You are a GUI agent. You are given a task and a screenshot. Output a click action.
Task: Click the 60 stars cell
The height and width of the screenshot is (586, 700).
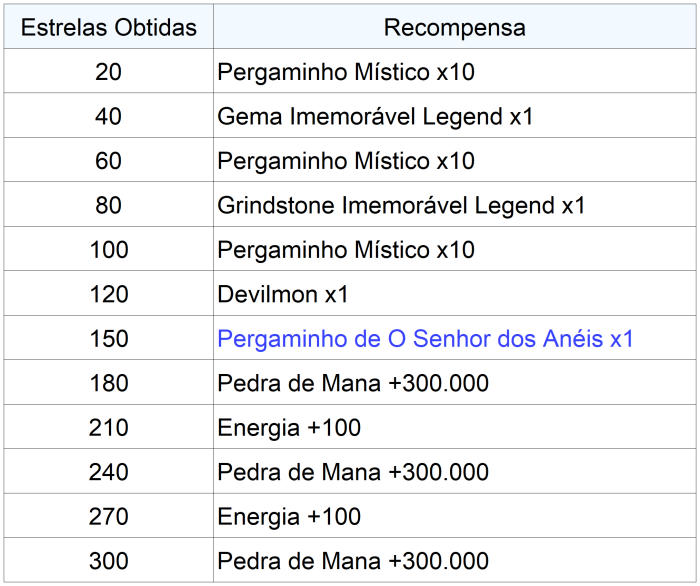[x=108, y=161]
